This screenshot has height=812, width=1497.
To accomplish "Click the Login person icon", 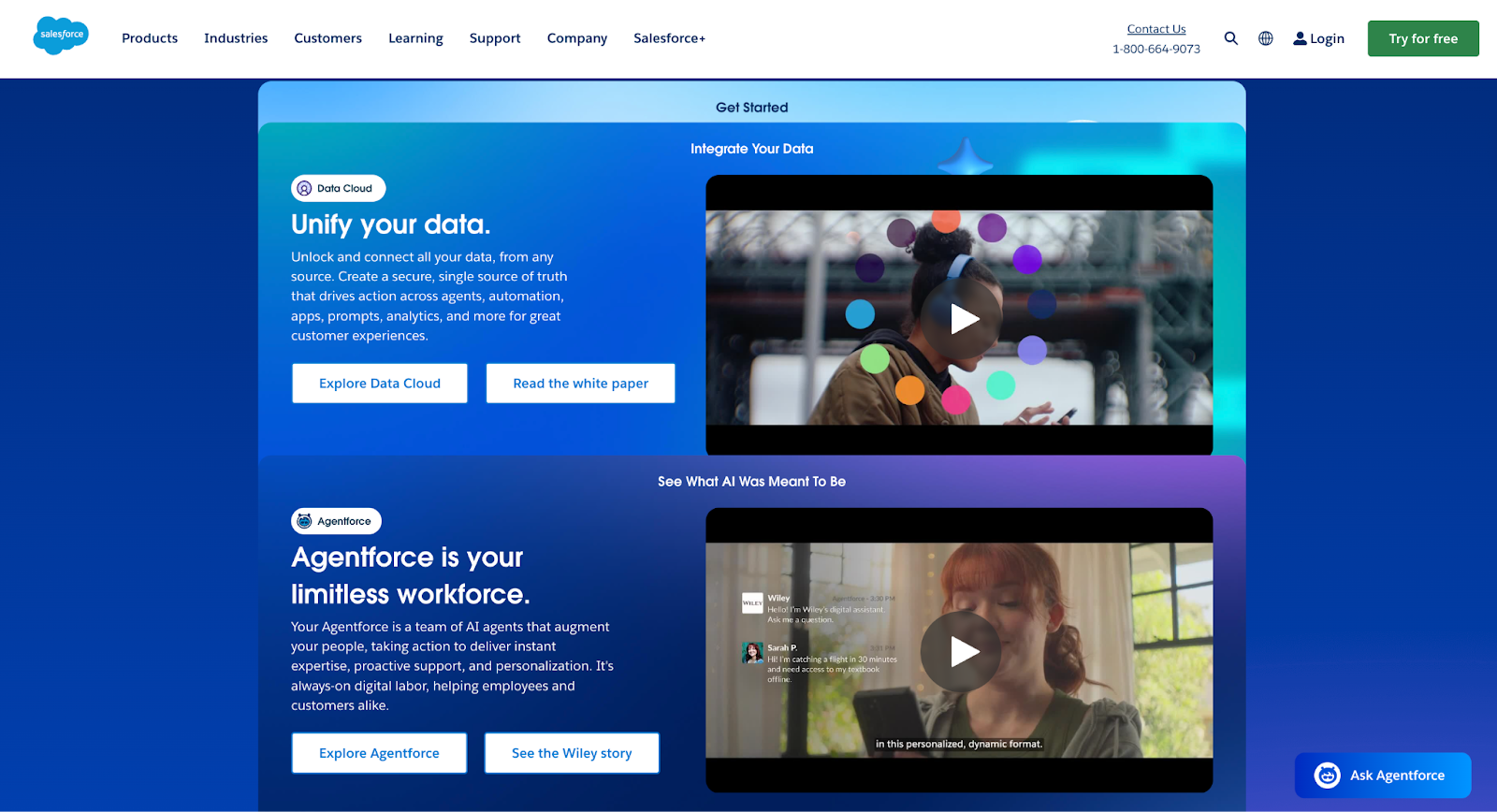I will click(1300, 38).
